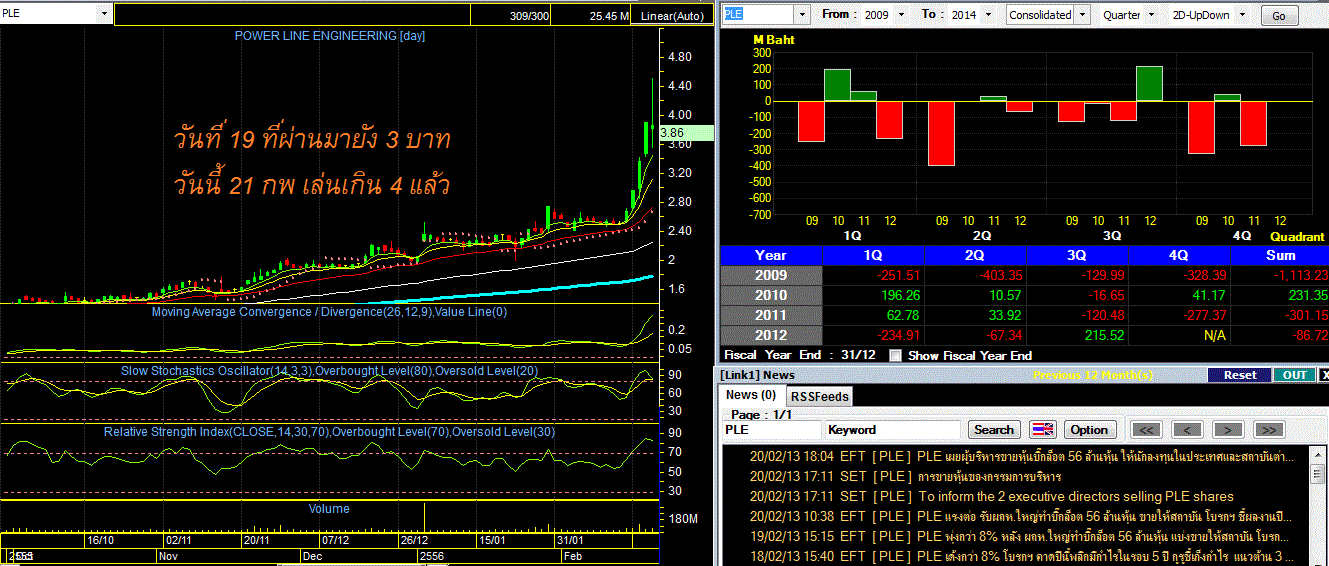Click the Linear(Auto) scale label
1329x566 pixels.
pyautogui.click(x=672, y=16)
